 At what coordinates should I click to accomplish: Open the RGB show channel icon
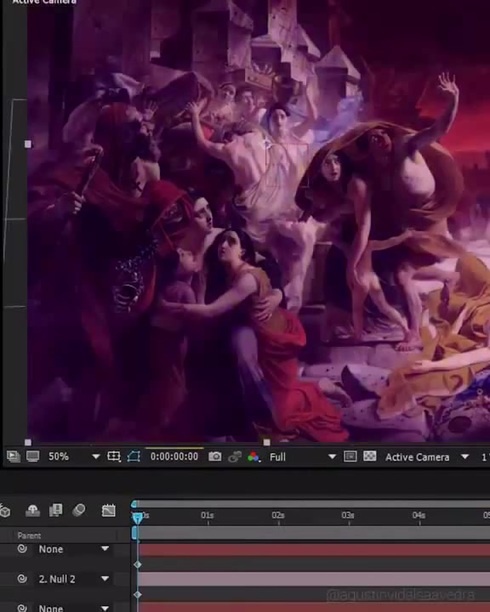[x=254, y=457]
